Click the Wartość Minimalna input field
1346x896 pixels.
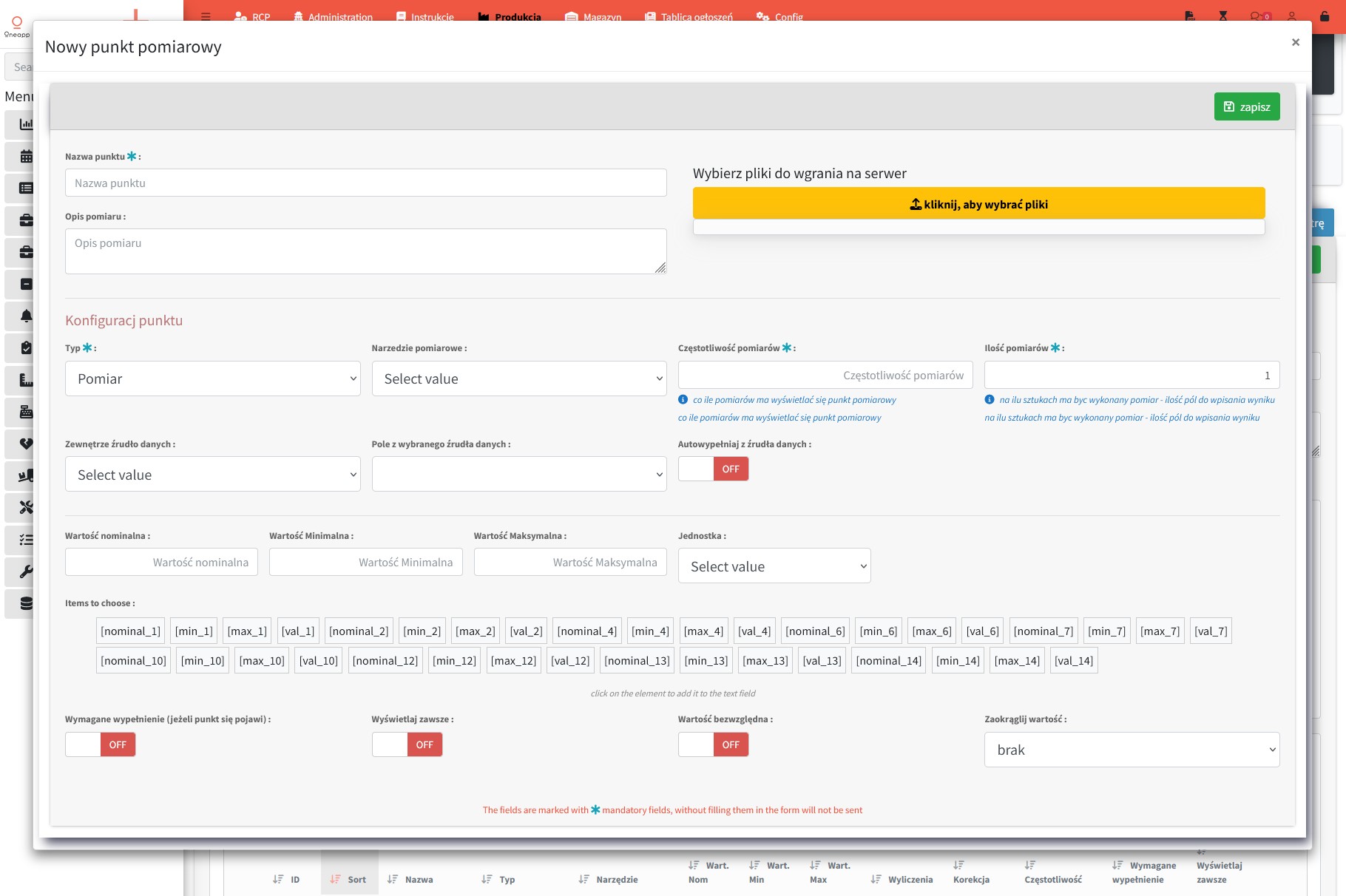pos(366,562)
